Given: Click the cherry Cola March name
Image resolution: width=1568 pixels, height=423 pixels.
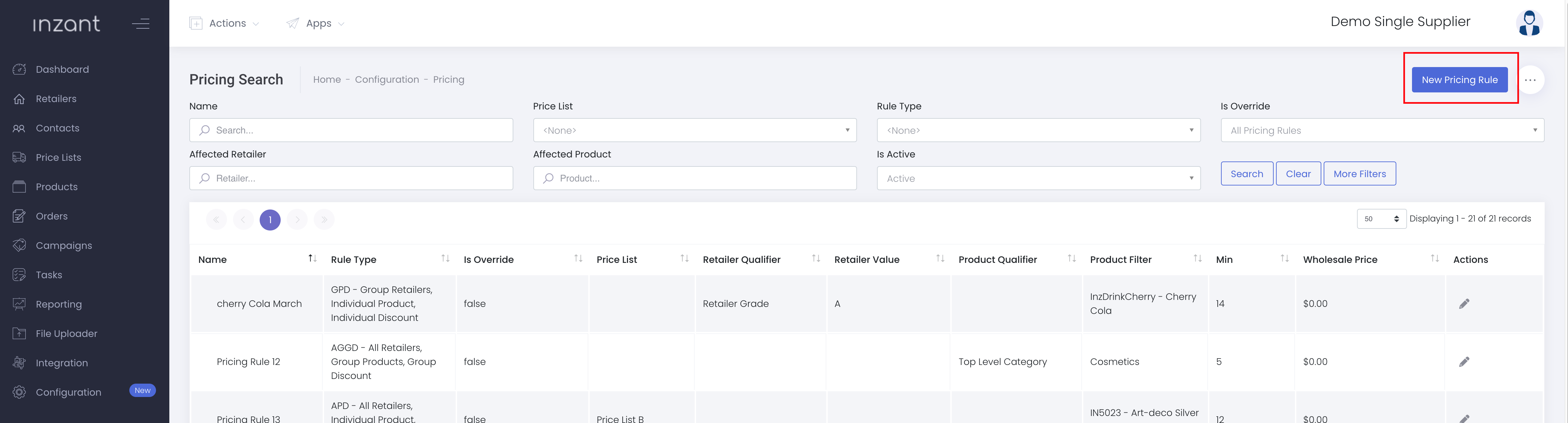Looking at the screenshot, I should (x=259, y=304).
